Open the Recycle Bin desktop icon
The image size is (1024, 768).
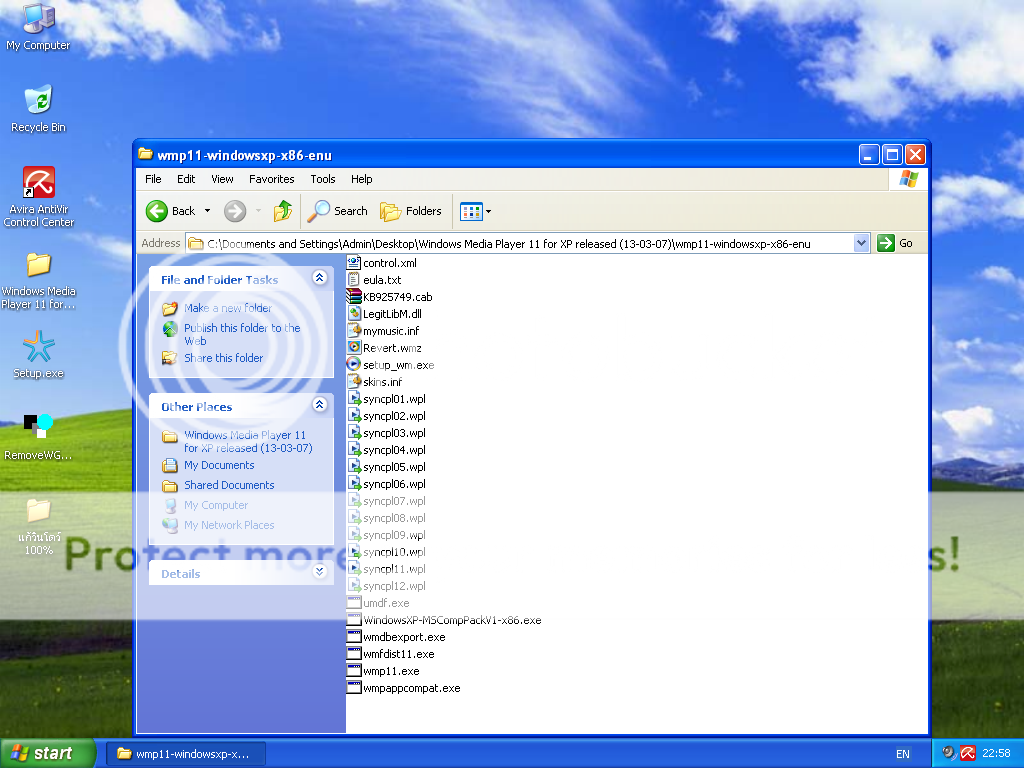38,108
